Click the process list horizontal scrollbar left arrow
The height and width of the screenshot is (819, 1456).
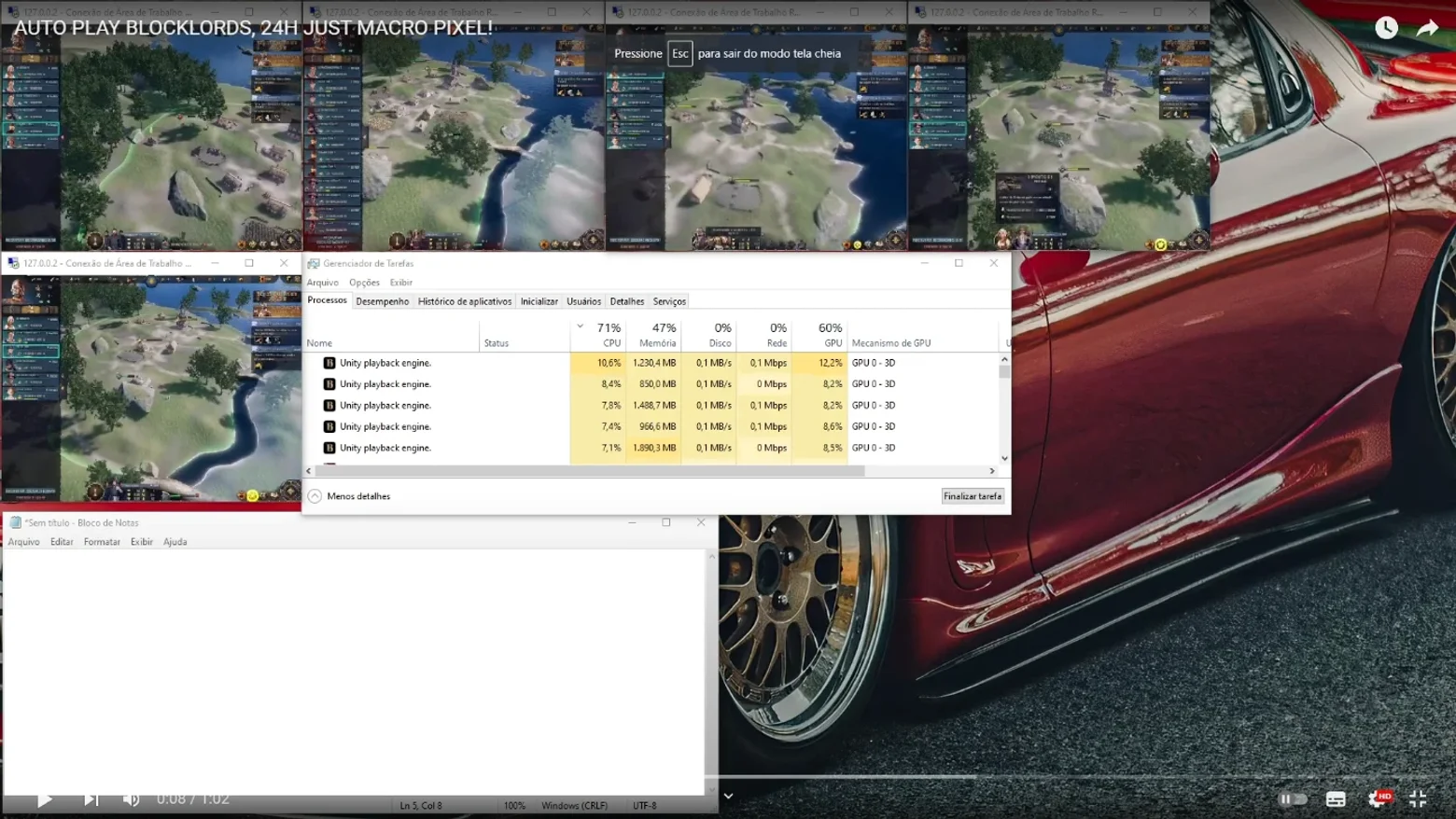pyautogui.click(x=309, y=471)
